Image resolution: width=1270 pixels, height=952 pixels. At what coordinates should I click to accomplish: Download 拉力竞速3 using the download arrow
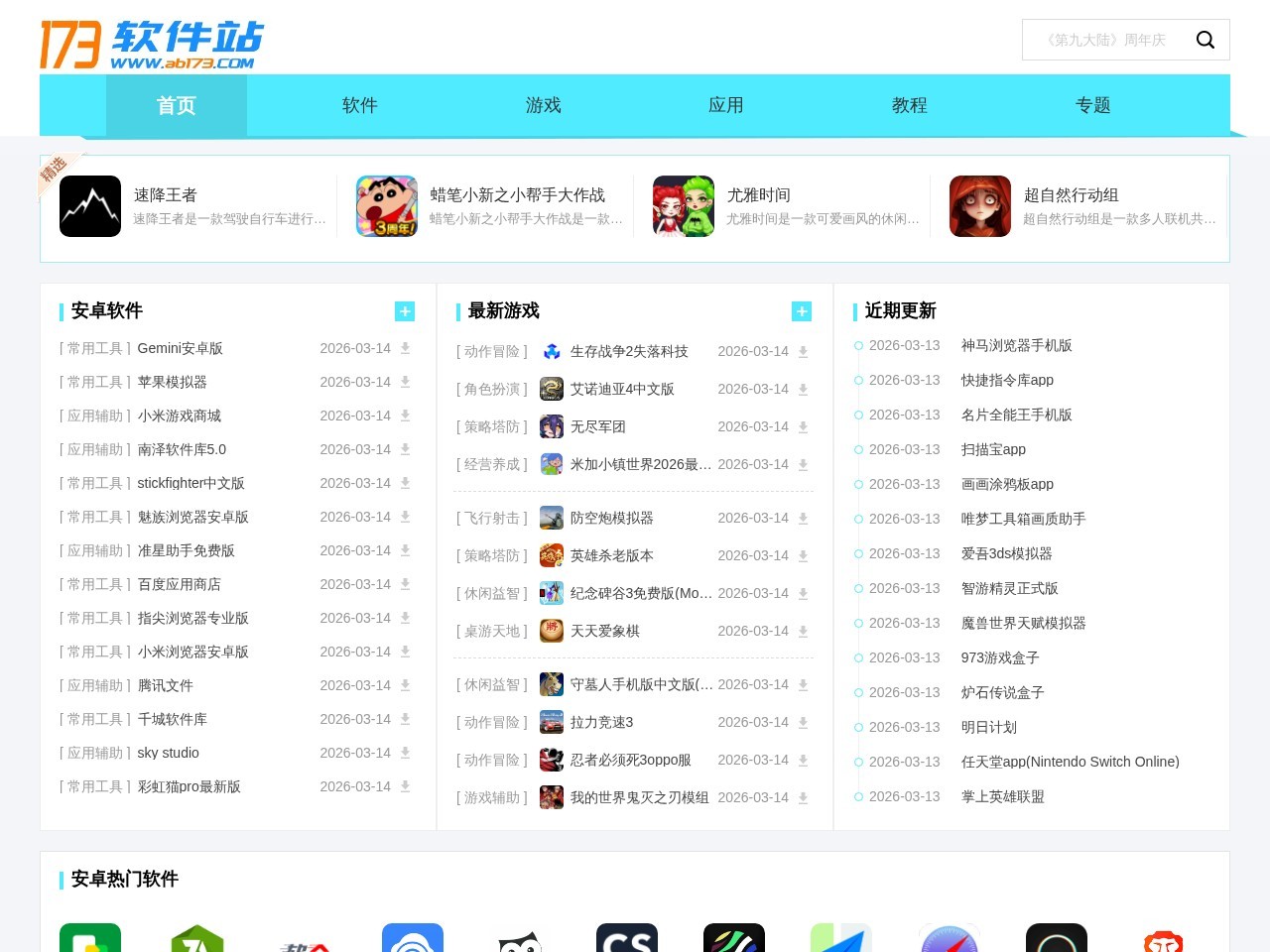click(x=803, y=722)
